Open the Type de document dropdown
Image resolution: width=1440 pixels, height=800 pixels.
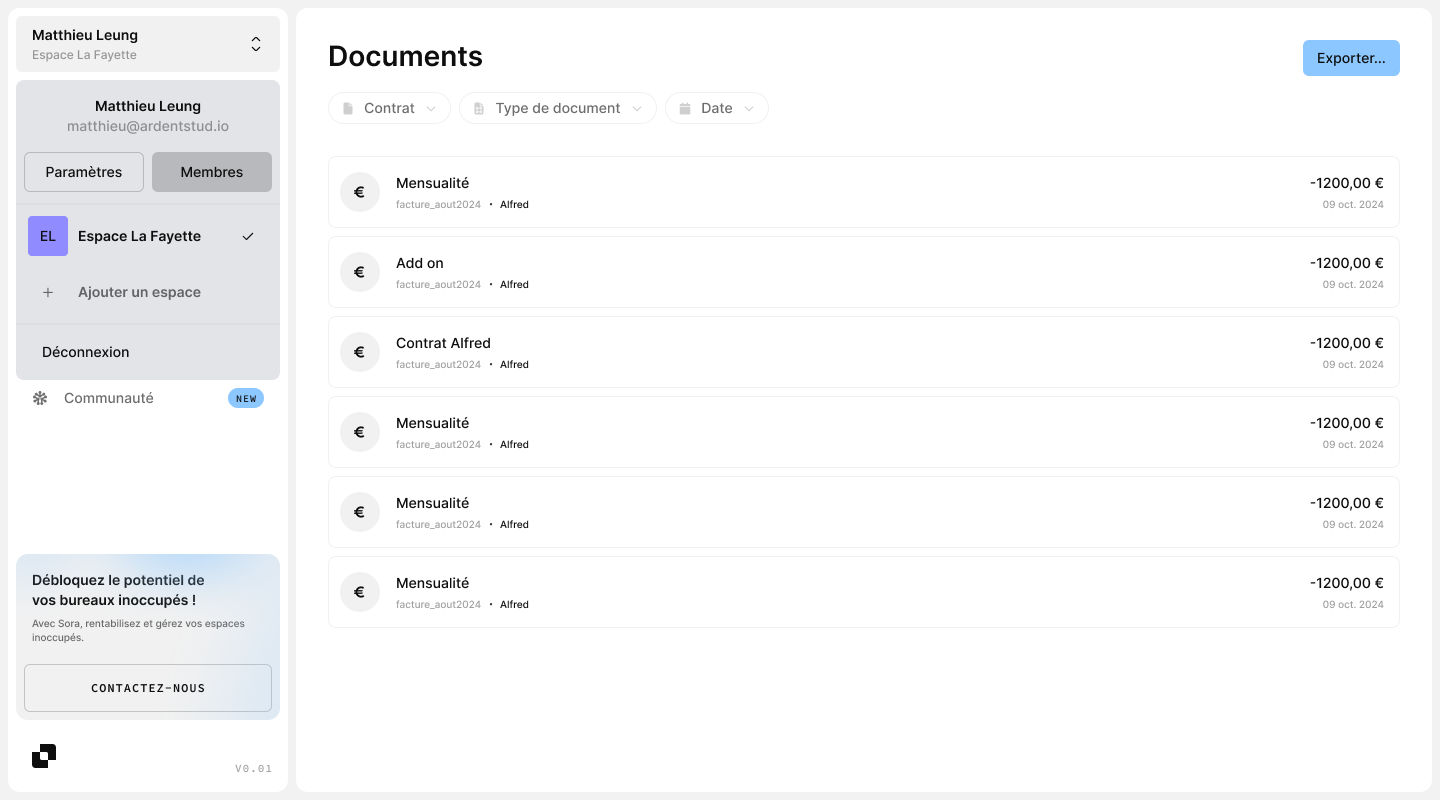[557, 108]
